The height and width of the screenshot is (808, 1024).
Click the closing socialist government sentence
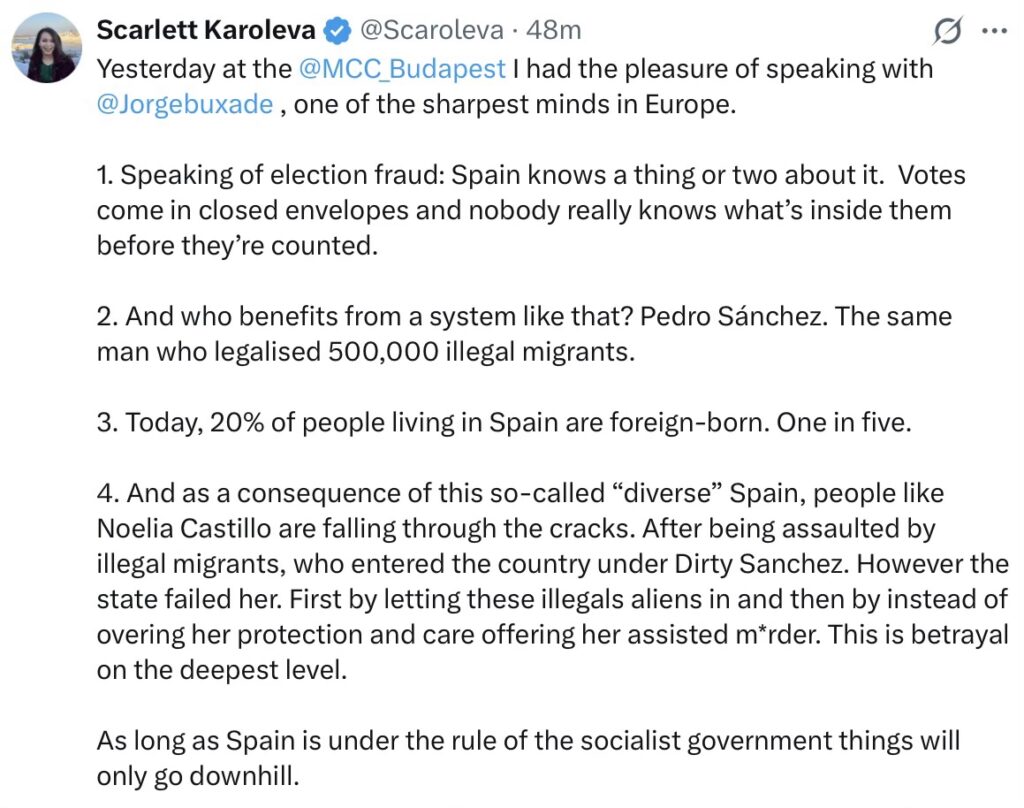(x=528, y=758)
